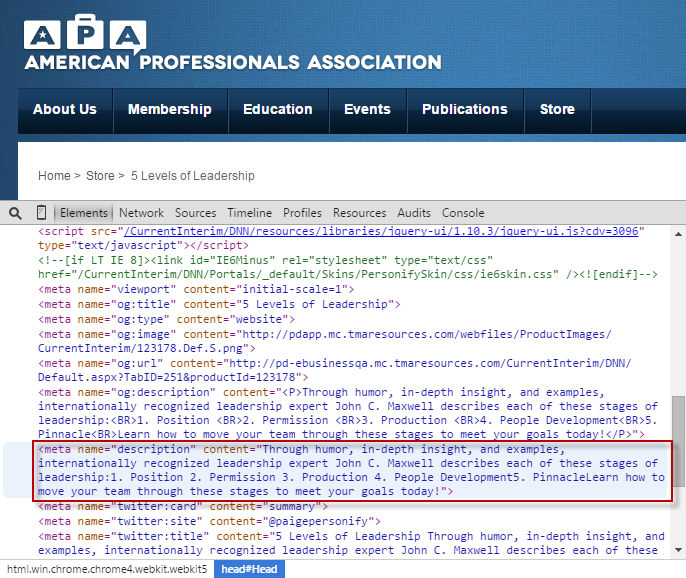Open the Membership menu
Screen dimensions: 686x578
point(170,110)
